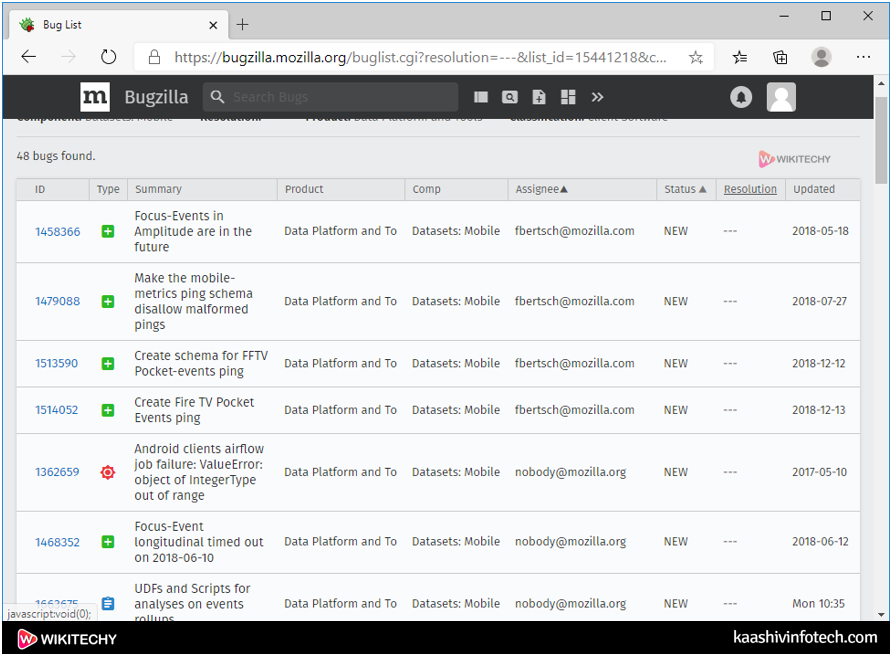Click the New Bug file icon
Screen dimensions: 893x656
pyautogui.click(x=539, y=97)
